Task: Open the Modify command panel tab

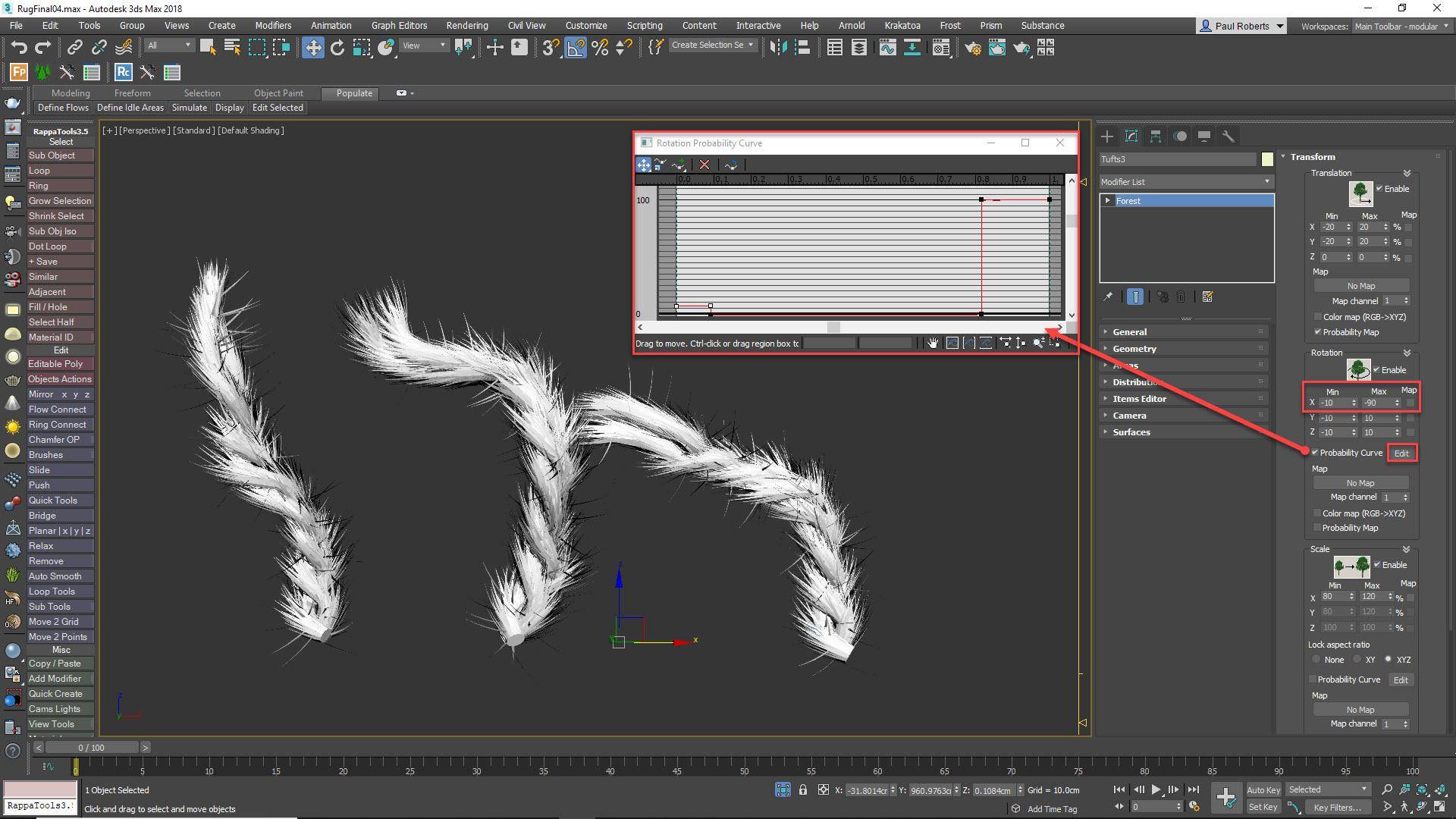Action: click(1131, 136)
